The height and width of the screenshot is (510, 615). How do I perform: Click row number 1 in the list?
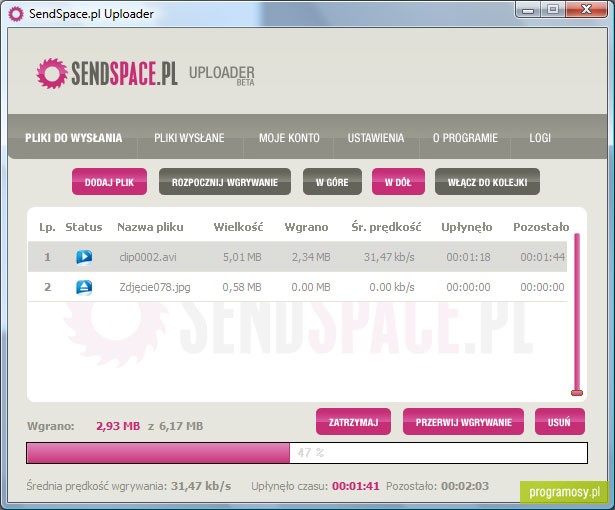pos(47,257)
